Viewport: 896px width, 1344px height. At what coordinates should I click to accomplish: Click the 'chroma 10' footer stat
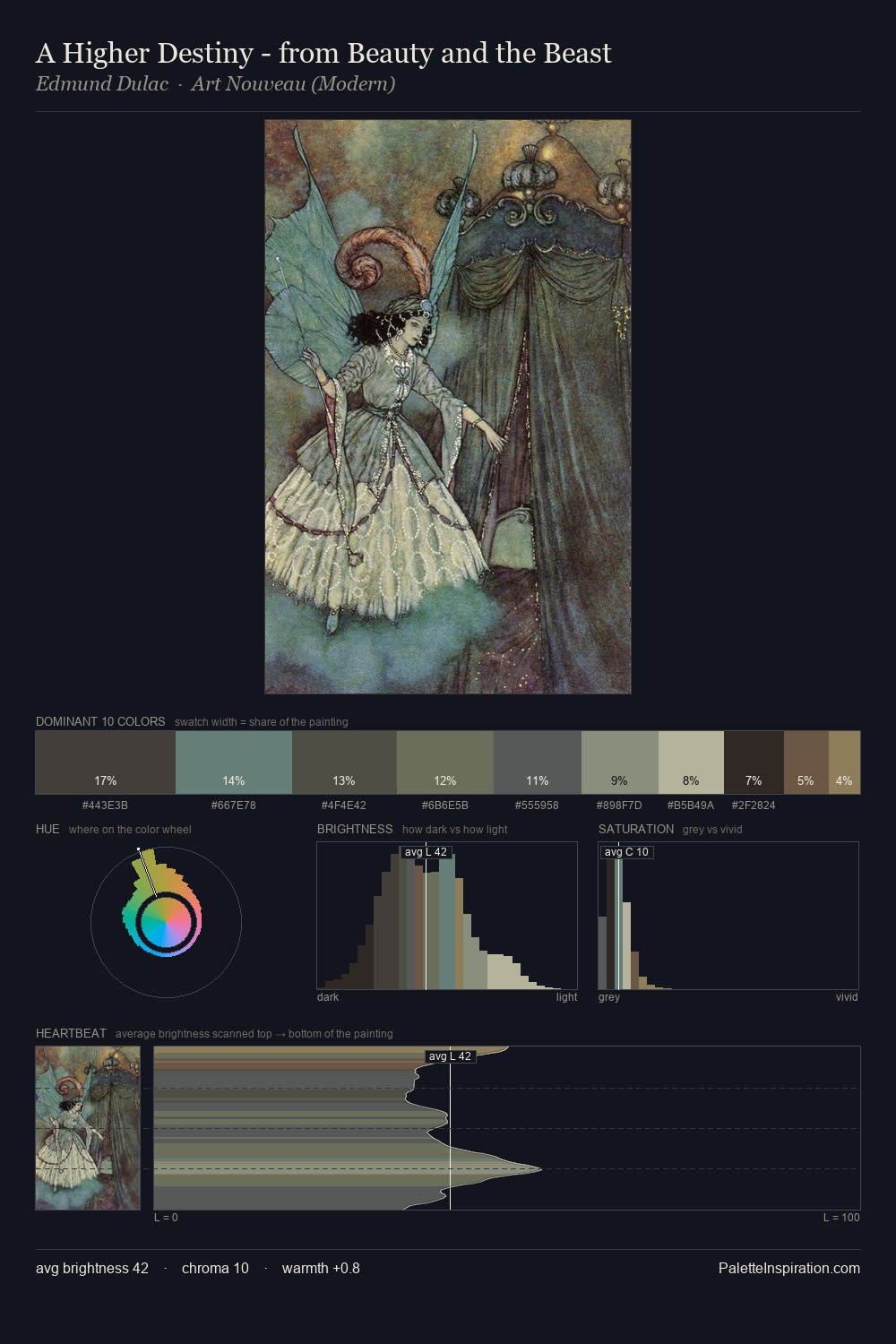[215, 1268]
